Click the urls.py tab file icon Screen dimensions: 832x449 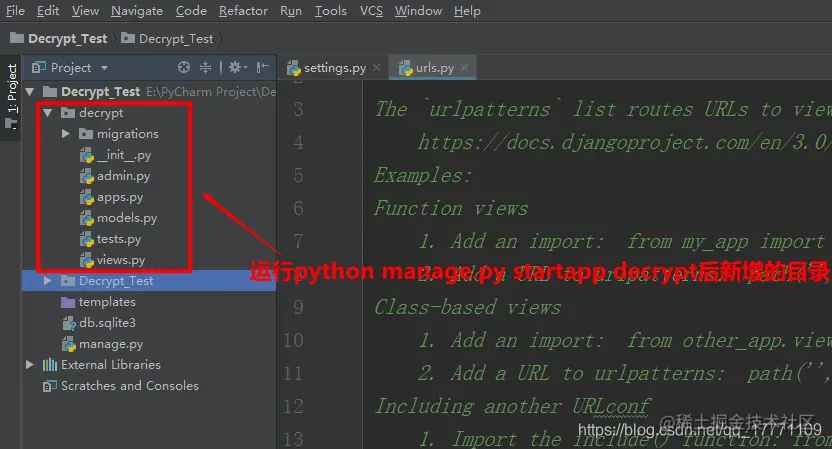[405, 68]
